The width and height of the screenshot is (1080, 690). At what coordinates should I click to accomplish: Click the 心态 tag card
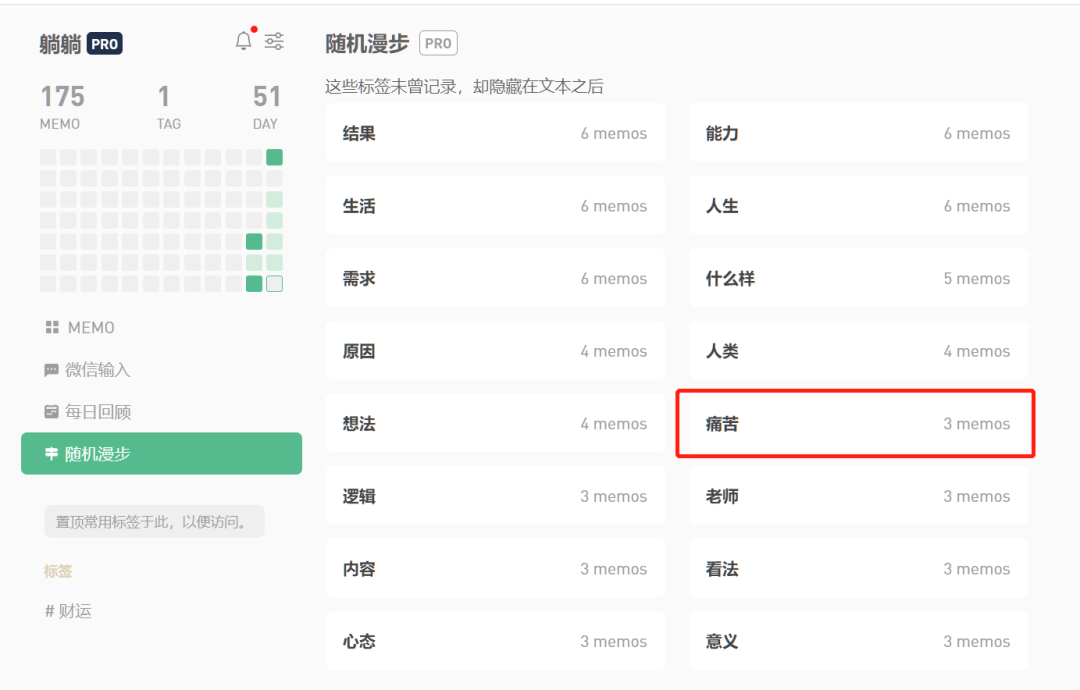[x=495, y=642]
